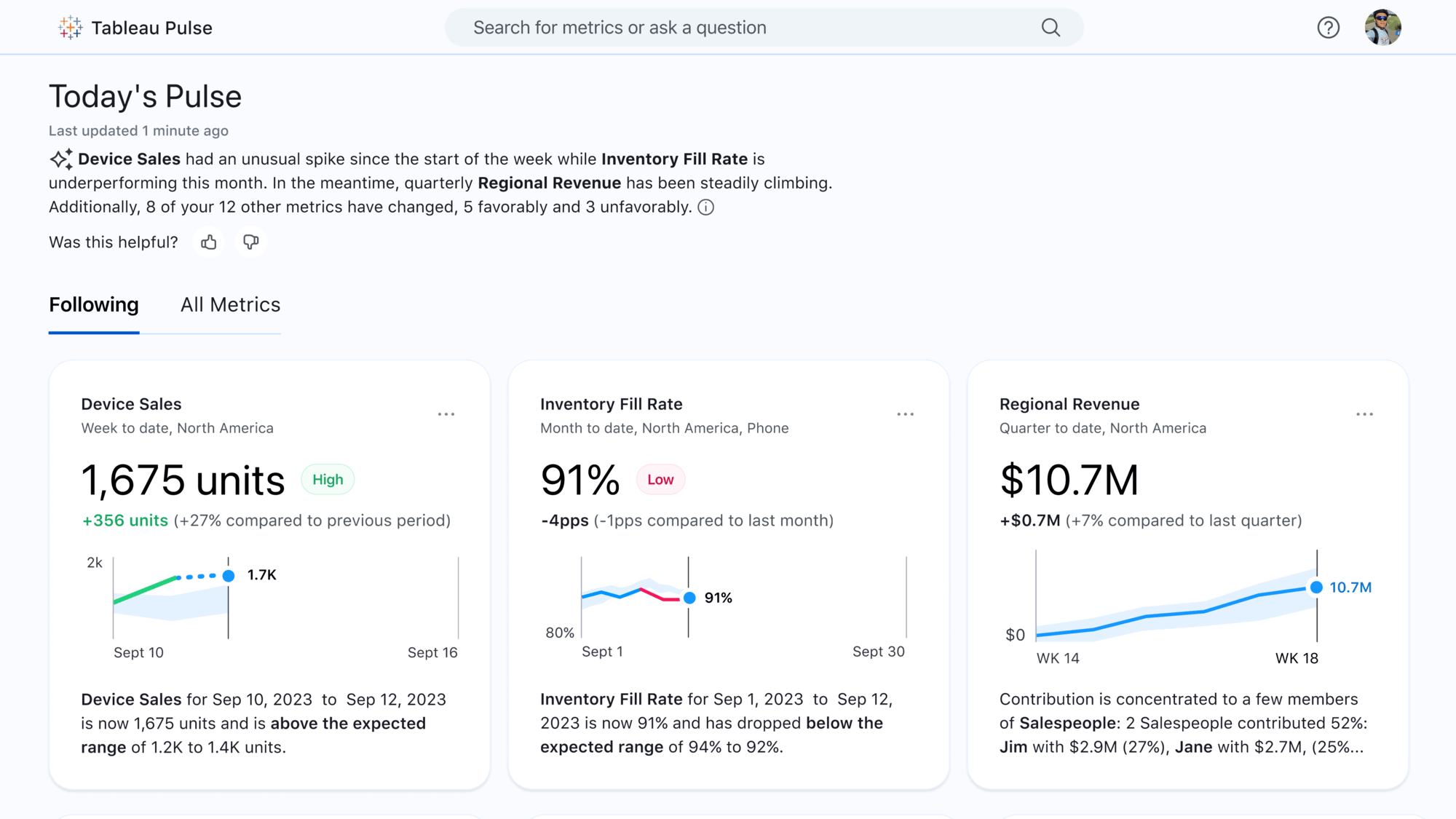
Task: Open the options menu on the Regional Revenue card
Action: [x=1365, y=414]
